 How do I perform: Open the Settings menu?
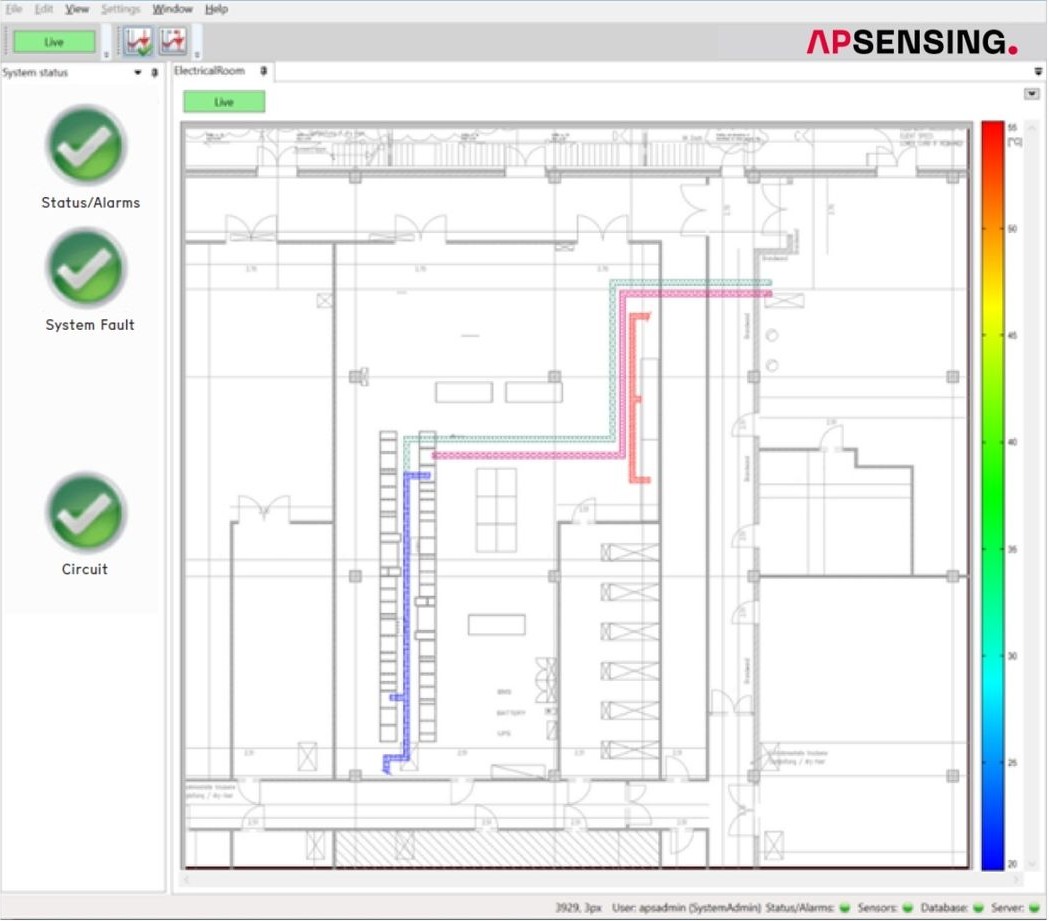[x=119, y=8]
